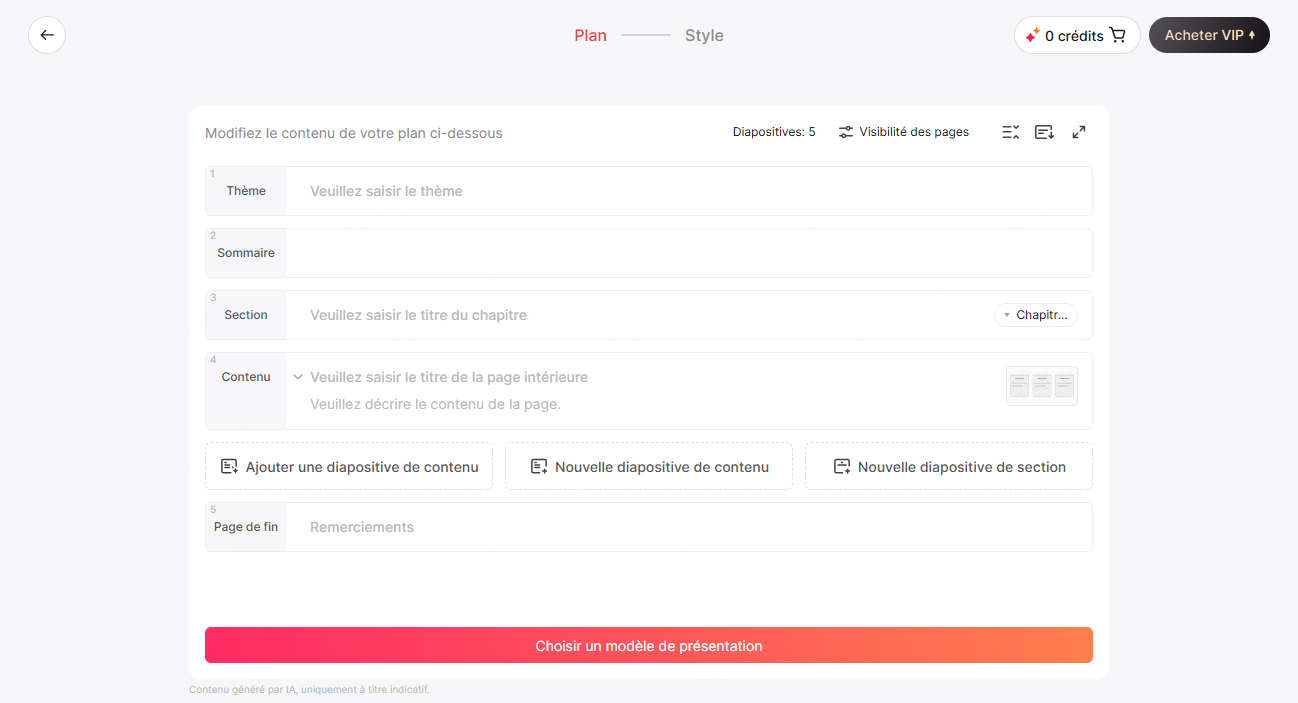Open Visibilité des pages settings
Image resolution: width=1298 pixels, height=703 pixels.
pos(904,132)
